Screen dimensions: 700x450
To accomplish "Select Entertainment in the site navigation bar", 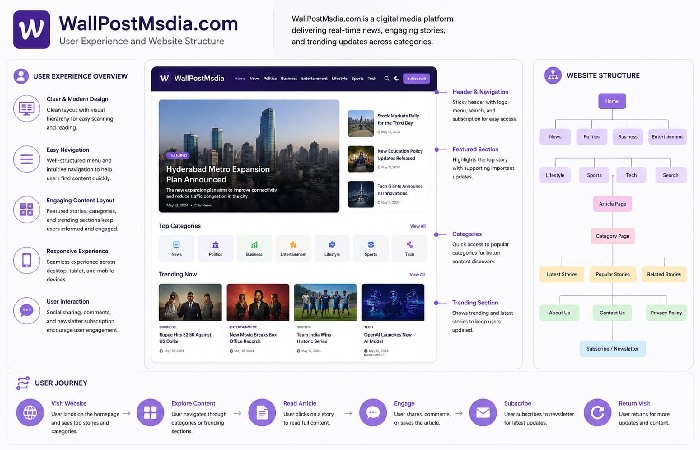I will pyautogui.click(x=314, y=79).
